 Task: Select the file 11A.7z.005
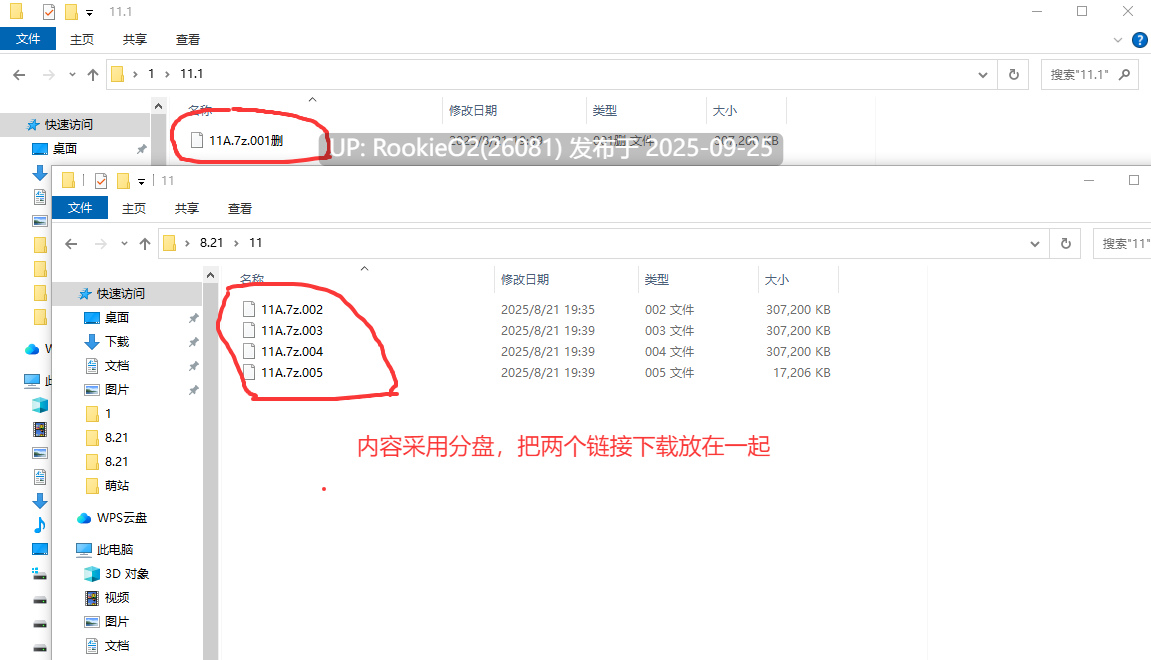(291, 372)
